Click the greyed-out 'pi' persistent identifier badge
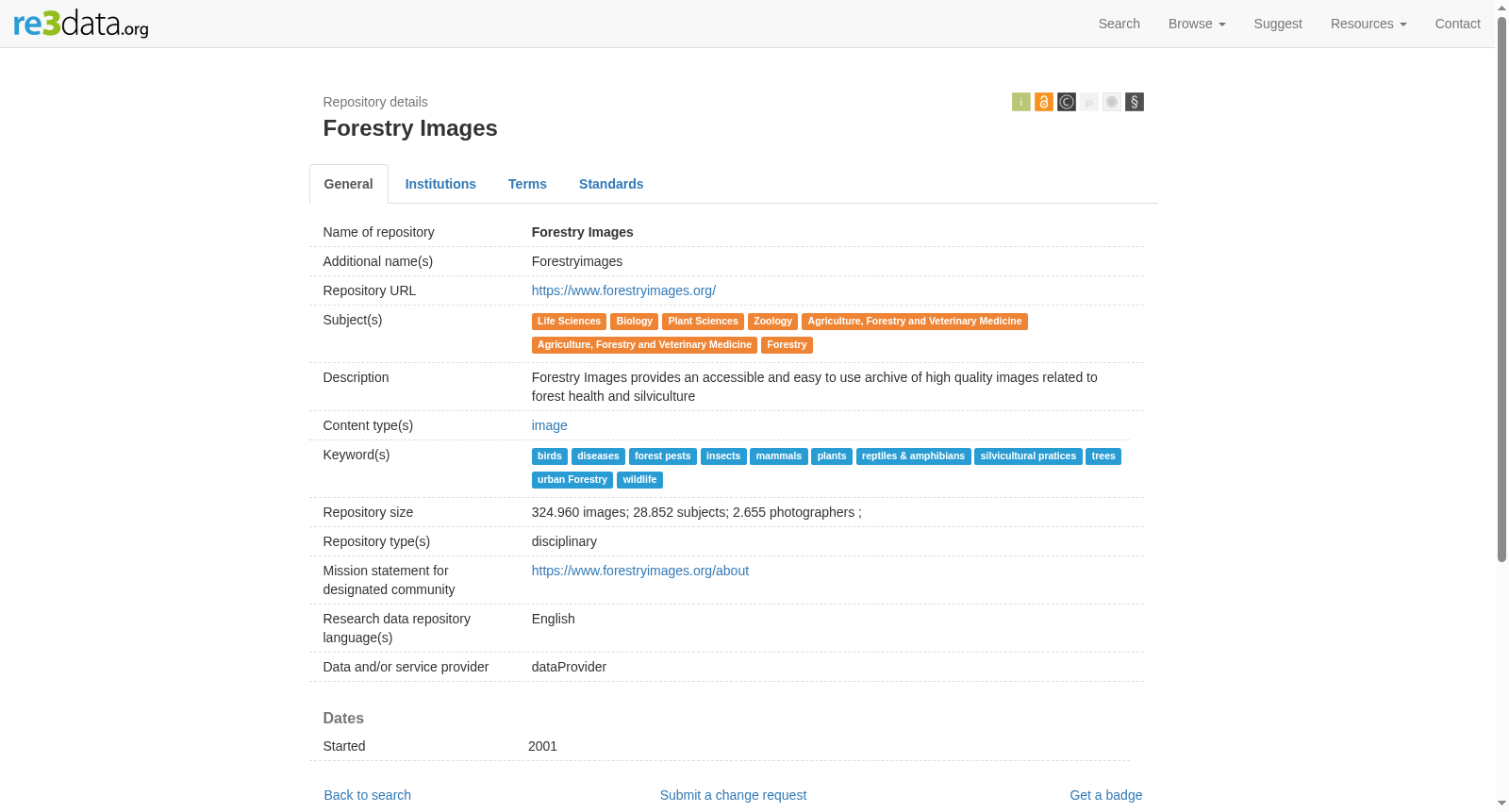The height and width of the screenshot is (812, 1509). pyautogui.click(x=1089, y=102)
